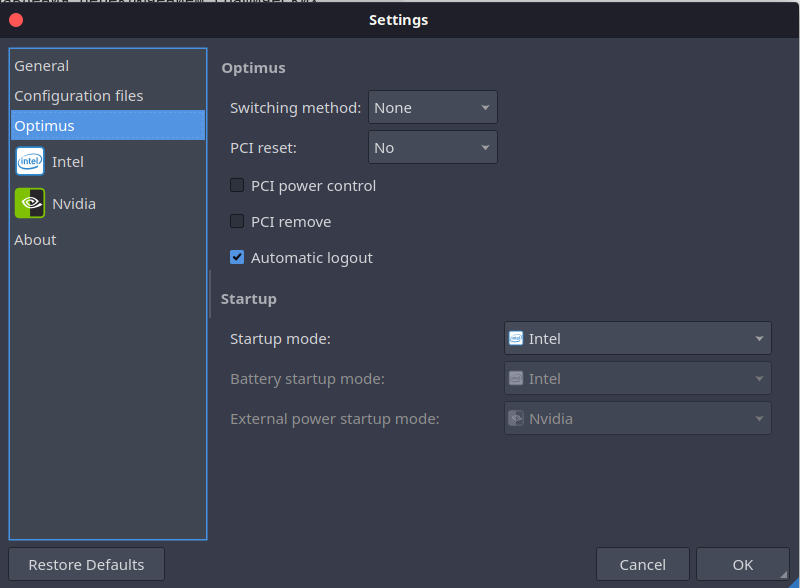Expand the PCI reset dropdown
800x588 pixels.
click(433, 147)
